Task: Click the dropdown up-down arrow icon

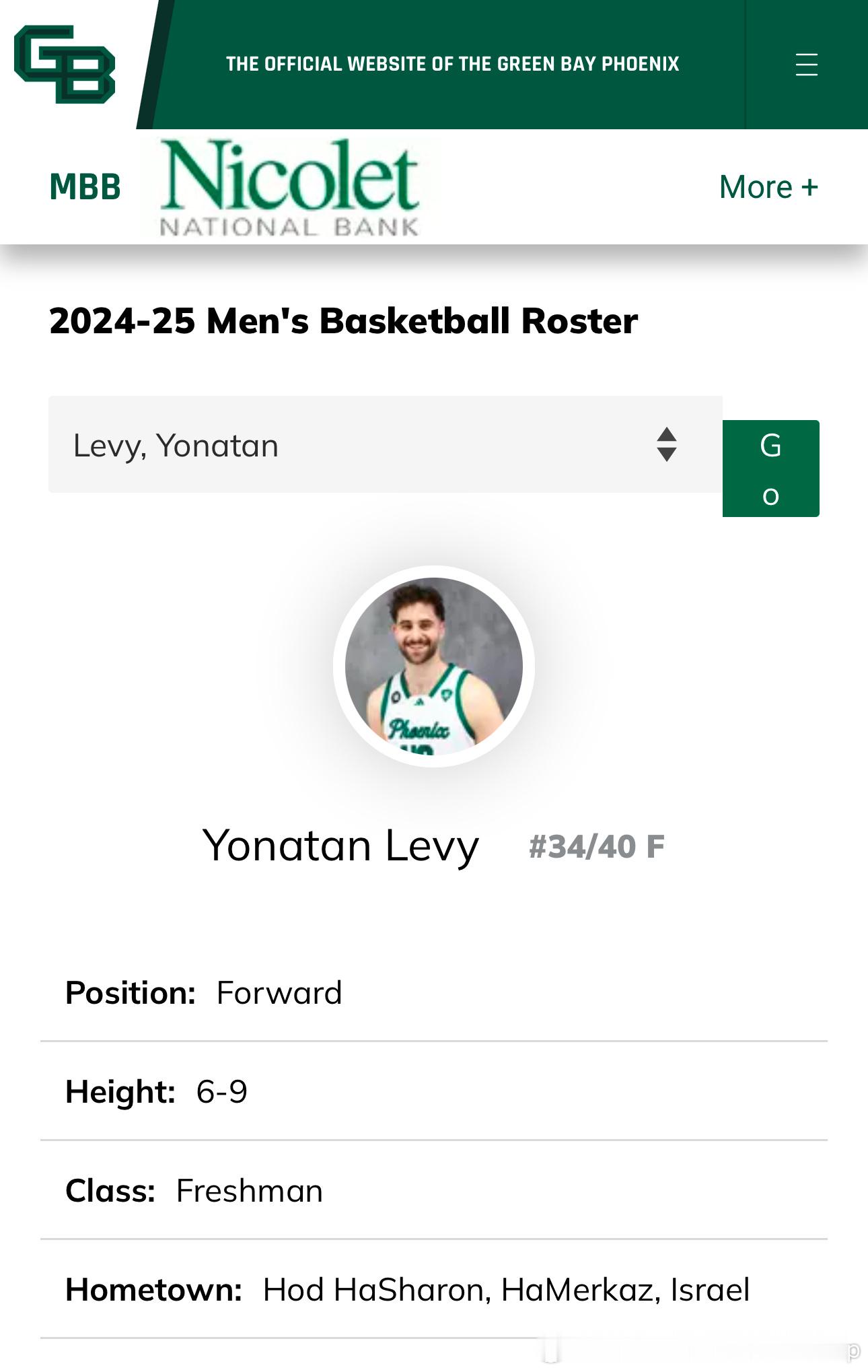Action: click(x=666, y=444)
